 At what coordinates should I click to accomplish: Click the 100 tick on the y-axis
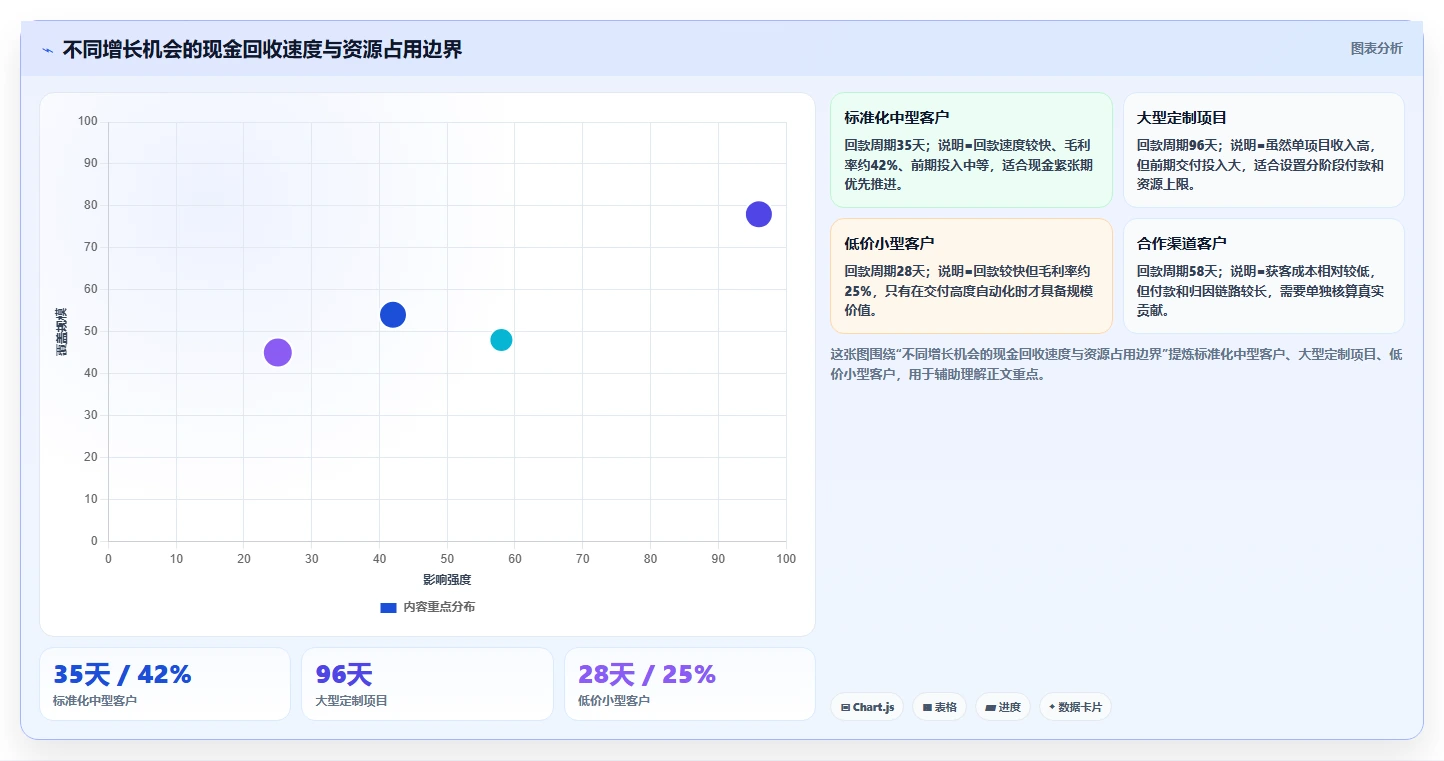88,122
